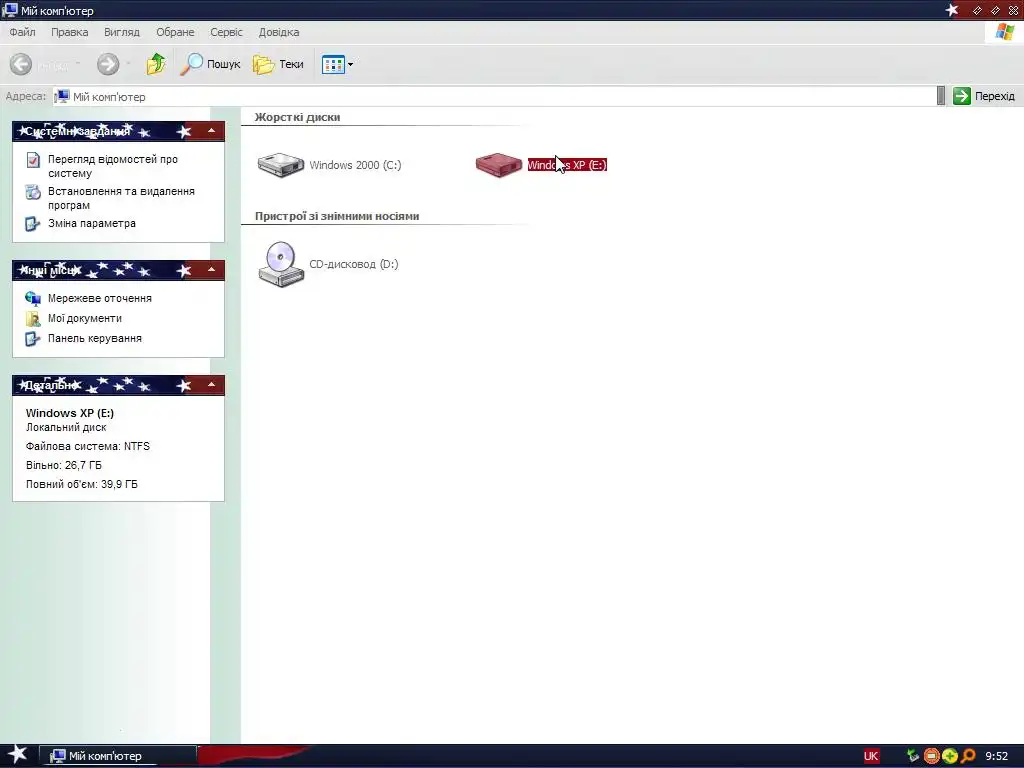Click Файлова система: NTFS text

88,447
